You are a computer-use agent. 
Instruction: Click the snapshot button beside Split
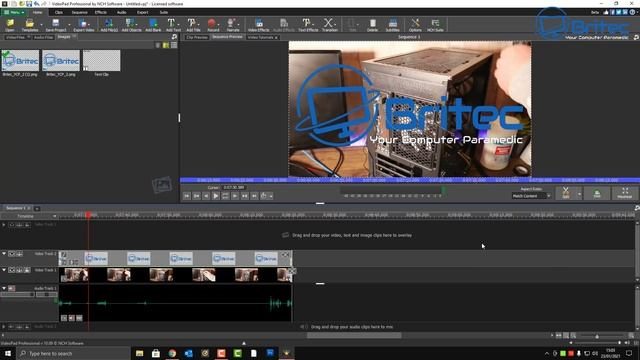[597, 193]
